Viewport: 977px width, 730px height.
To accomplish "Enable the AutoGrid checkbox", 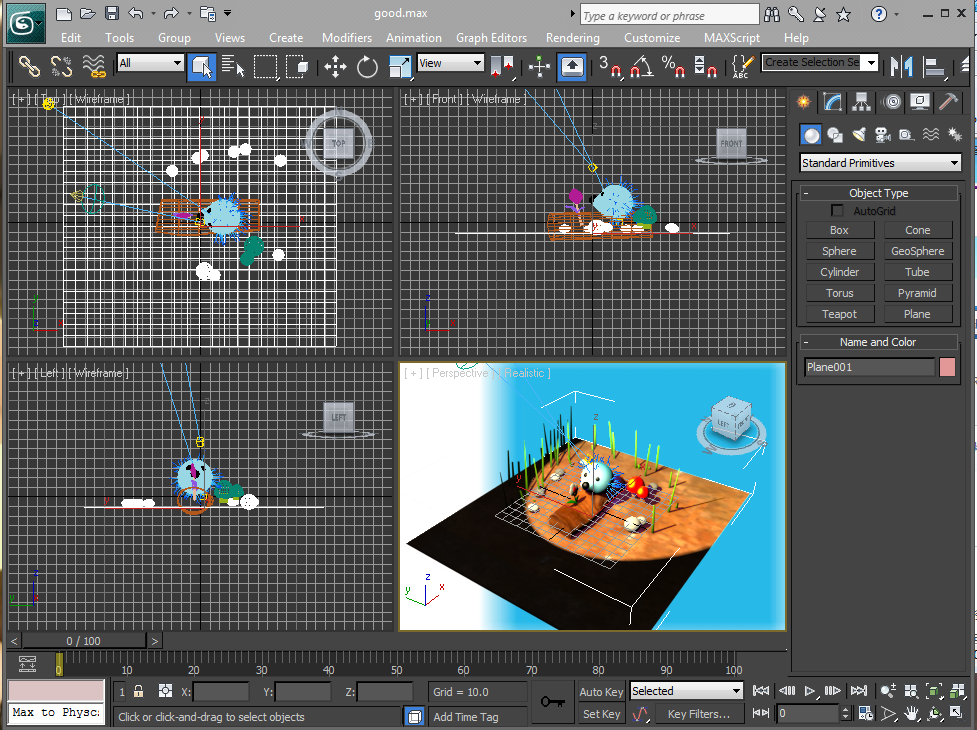I will pyautogui.click(x=837, y=211).
